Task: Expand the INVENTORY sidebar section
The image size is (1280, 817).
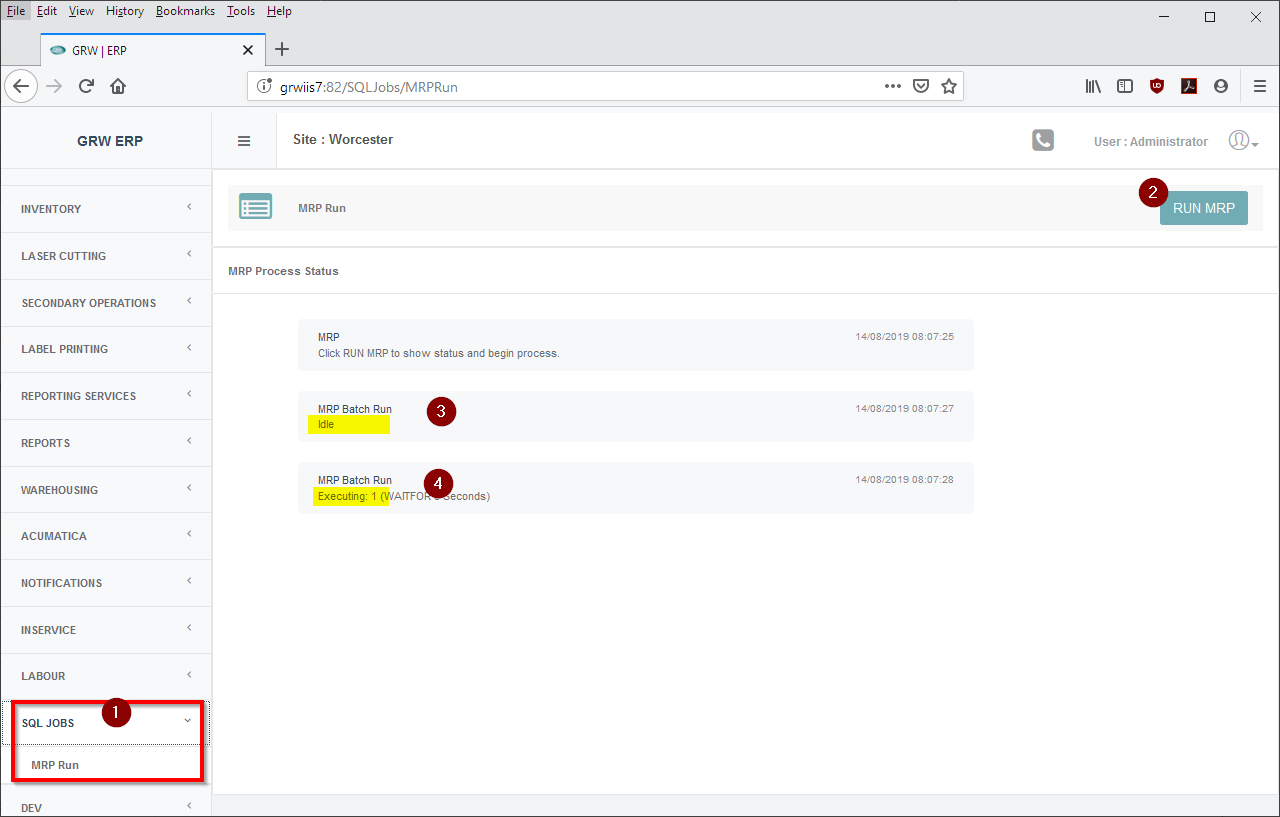Action: coord(105,209)
